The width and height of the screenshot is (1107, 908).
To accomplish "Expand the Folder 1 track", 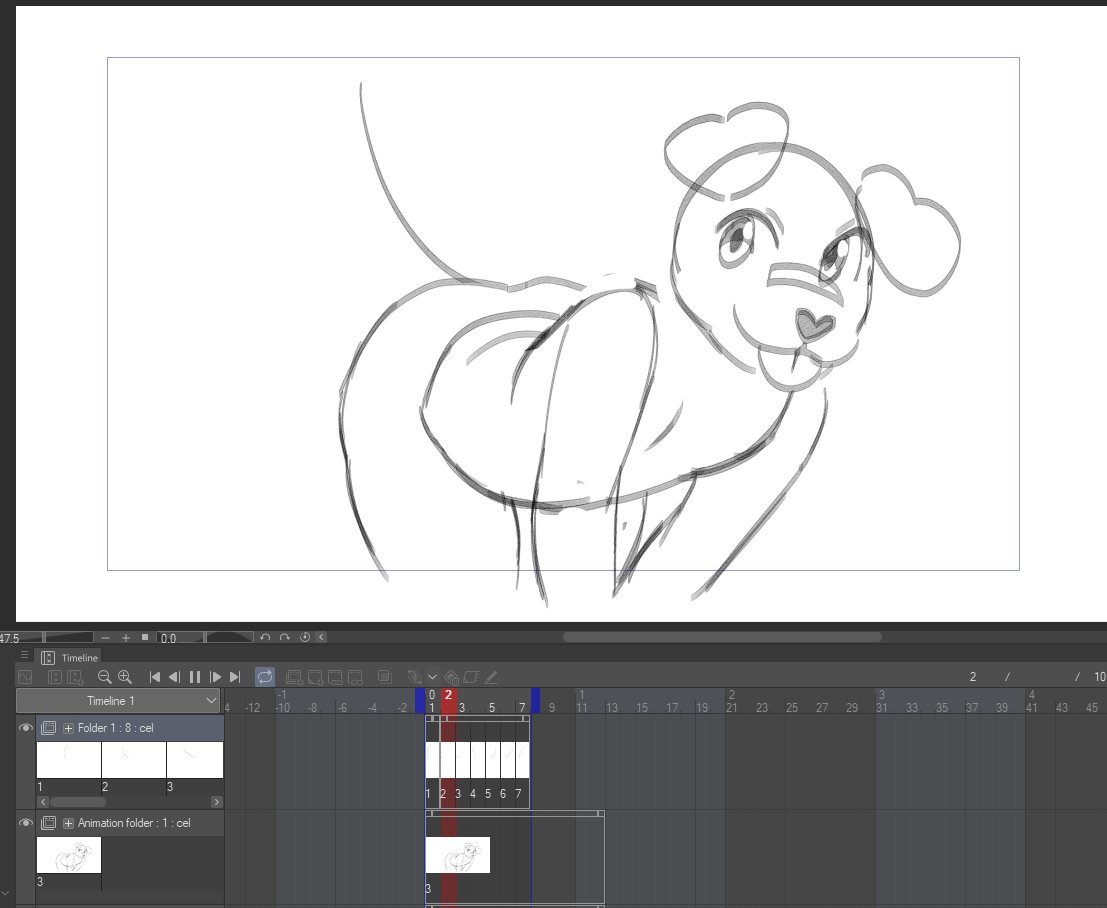I will (x=68, y=728).
